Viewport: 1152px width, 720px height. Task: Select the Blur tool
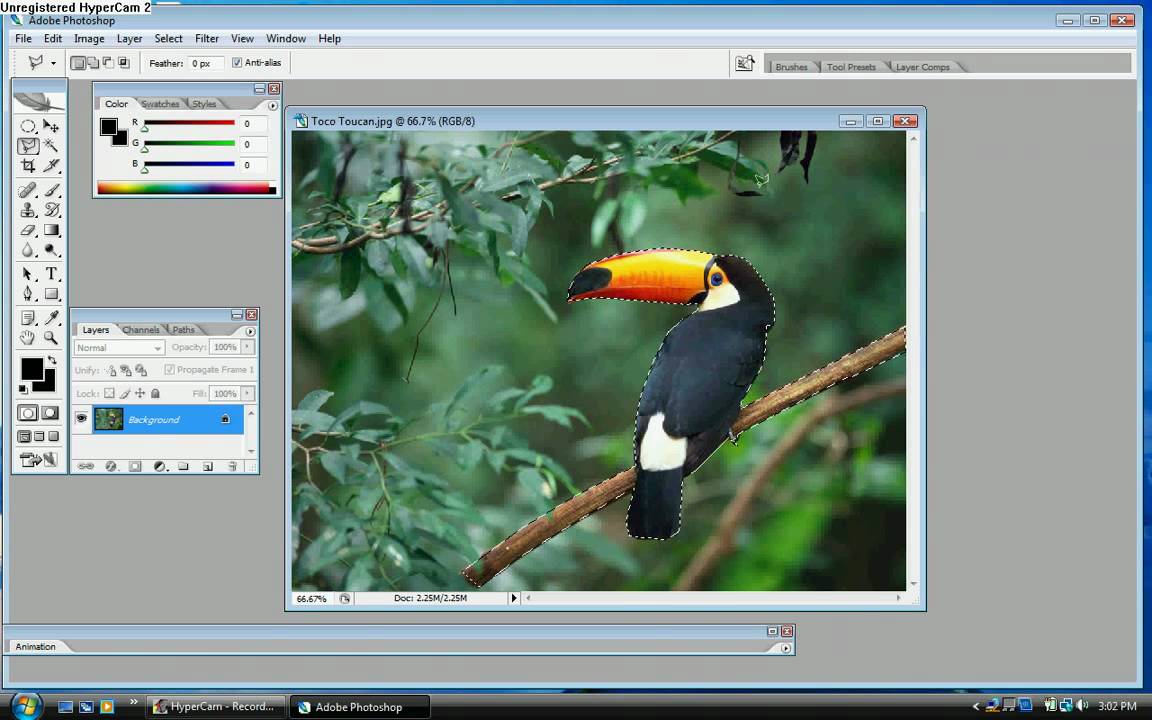(27, 250)
